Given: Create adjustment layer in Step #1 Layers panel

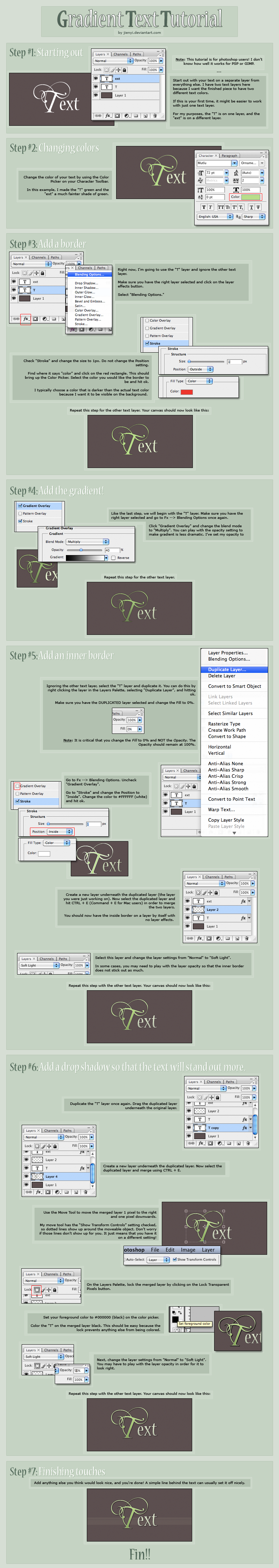Looking at the screenshot, I should [x=127, y=115].
